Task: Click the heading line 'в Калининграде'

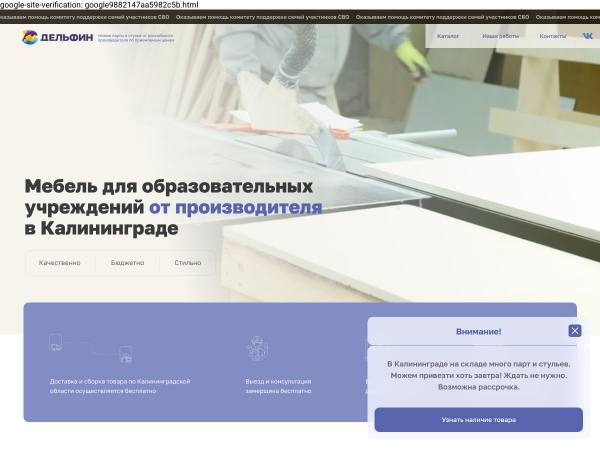Action: [101, 228]
